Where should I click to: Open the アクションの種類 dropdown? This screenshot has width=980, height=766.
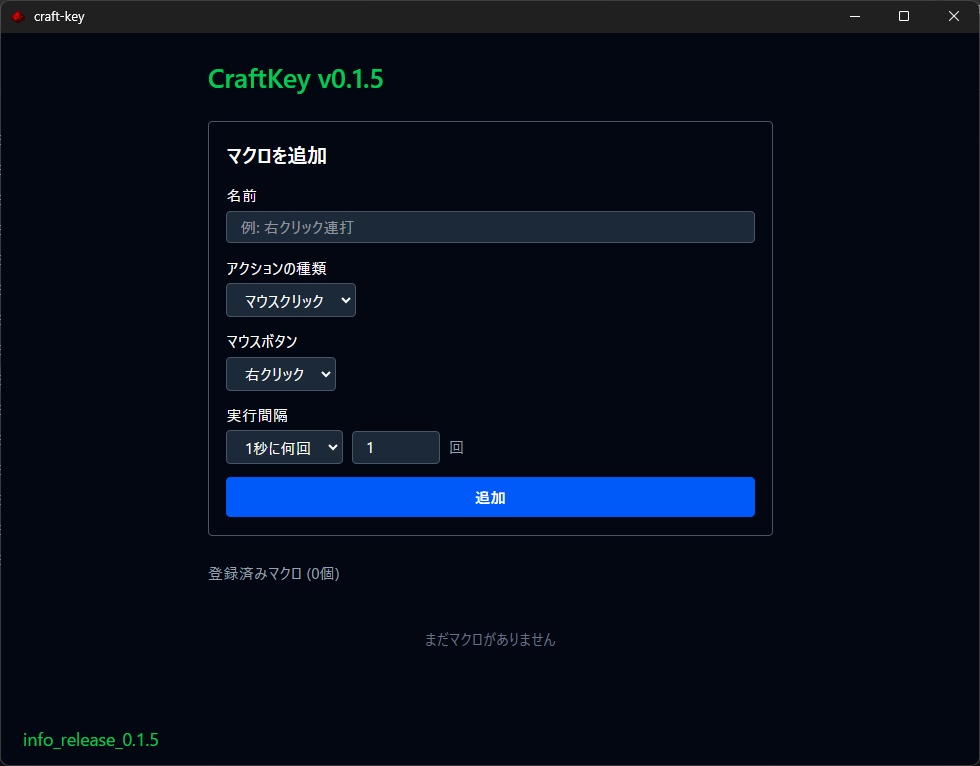[x=290, y=300]
